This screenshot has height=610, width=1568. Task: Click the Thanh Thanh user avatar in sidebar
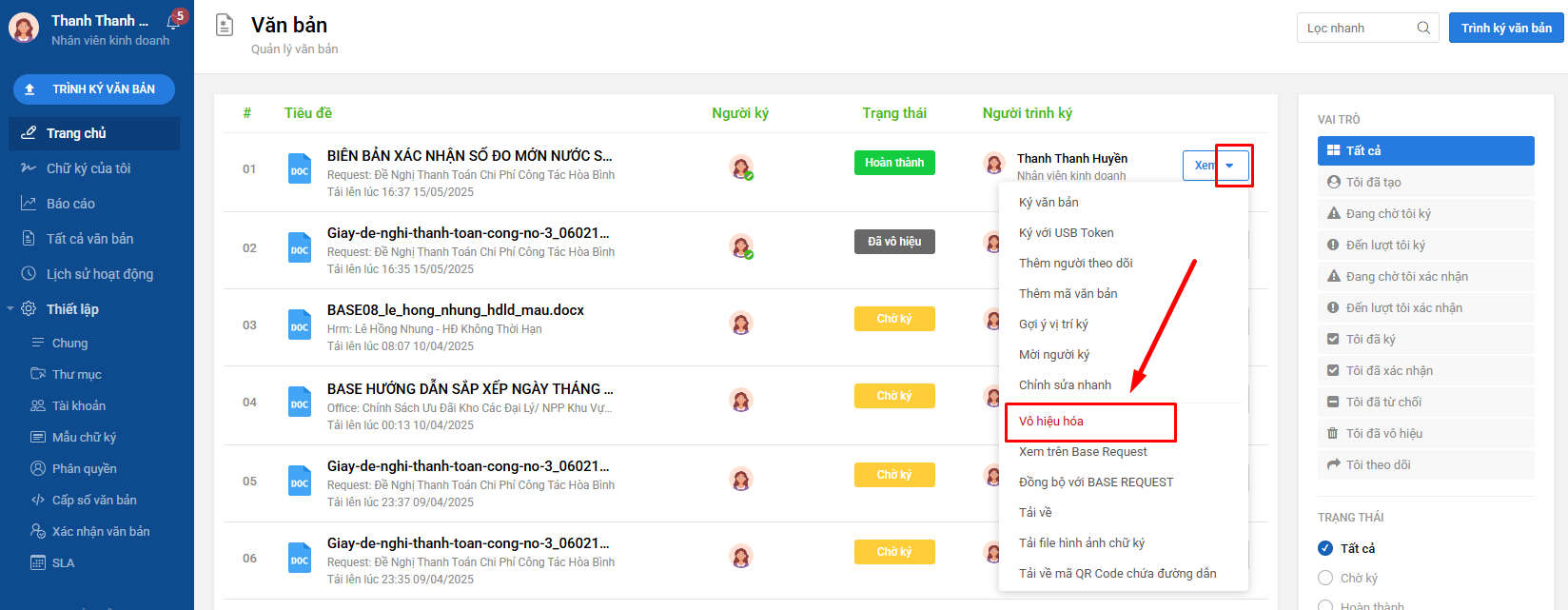pos(24,28)
